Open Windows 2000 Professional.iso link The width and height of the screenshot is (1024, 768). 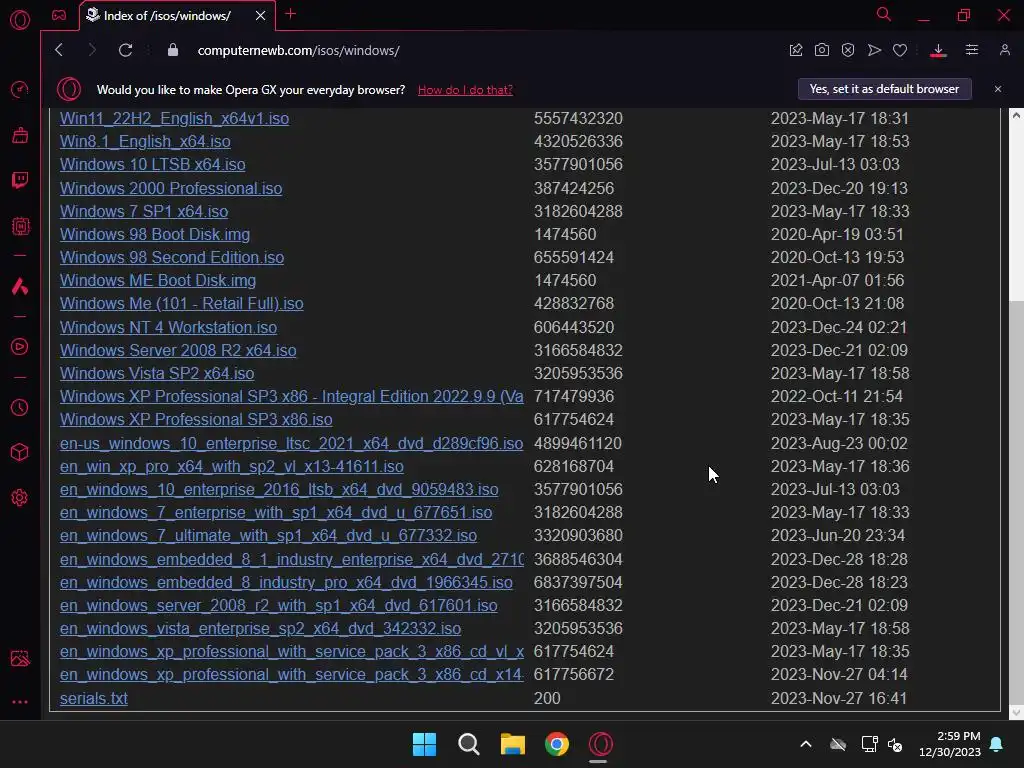[171, 188]
